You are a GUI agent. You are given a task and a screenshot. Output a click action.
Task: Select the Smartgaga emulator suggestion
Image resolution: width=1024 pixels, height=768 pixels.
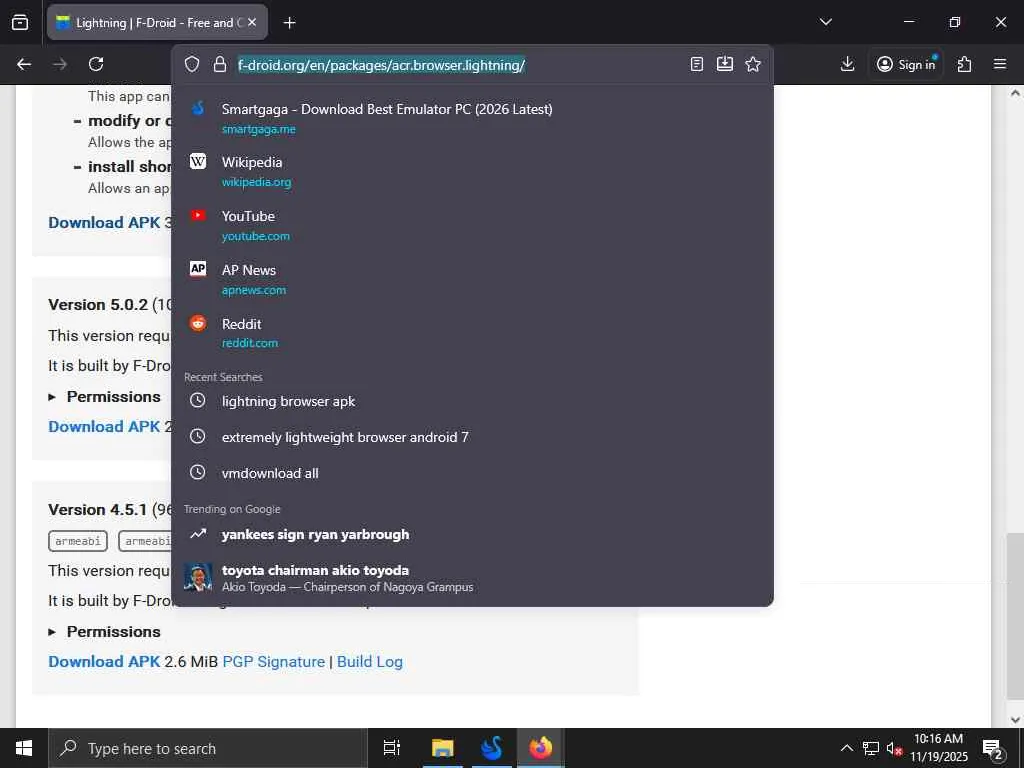[472, 118]
